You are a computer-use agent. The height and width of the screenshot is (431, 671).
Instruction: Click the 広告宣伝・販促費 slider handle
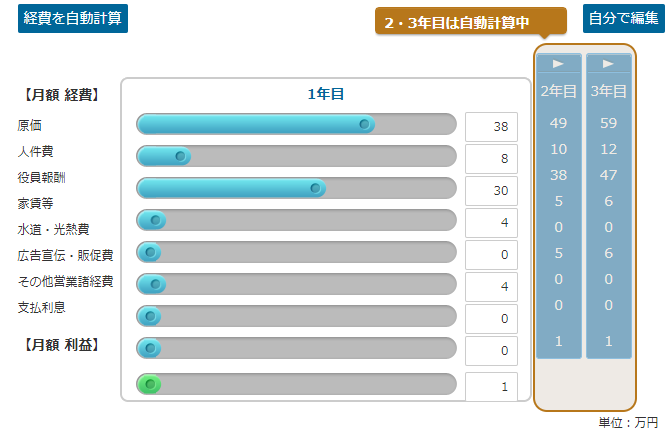point(155,284)
